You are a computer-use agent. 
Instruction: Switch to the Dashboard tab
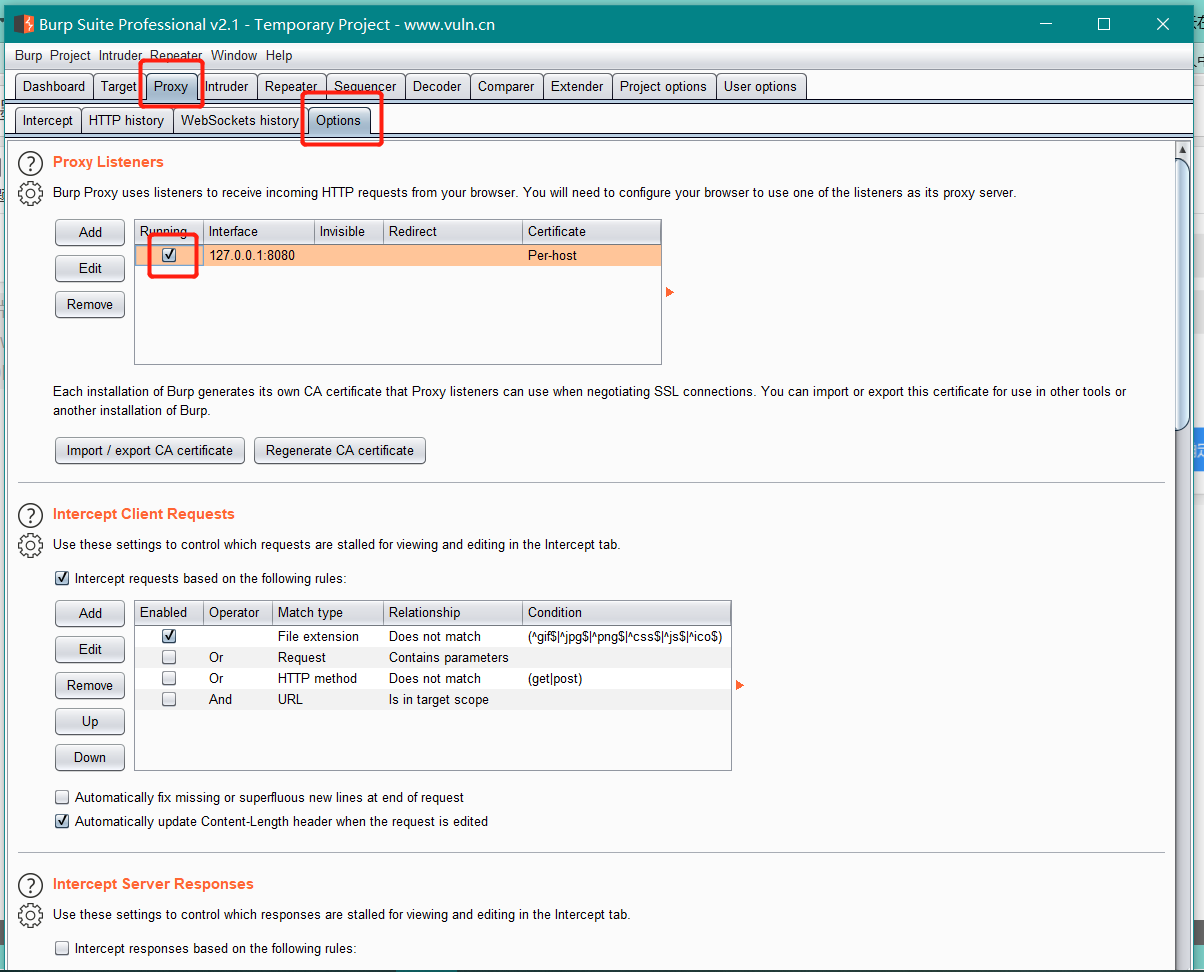pyautogui.click(x=54, y=87)
